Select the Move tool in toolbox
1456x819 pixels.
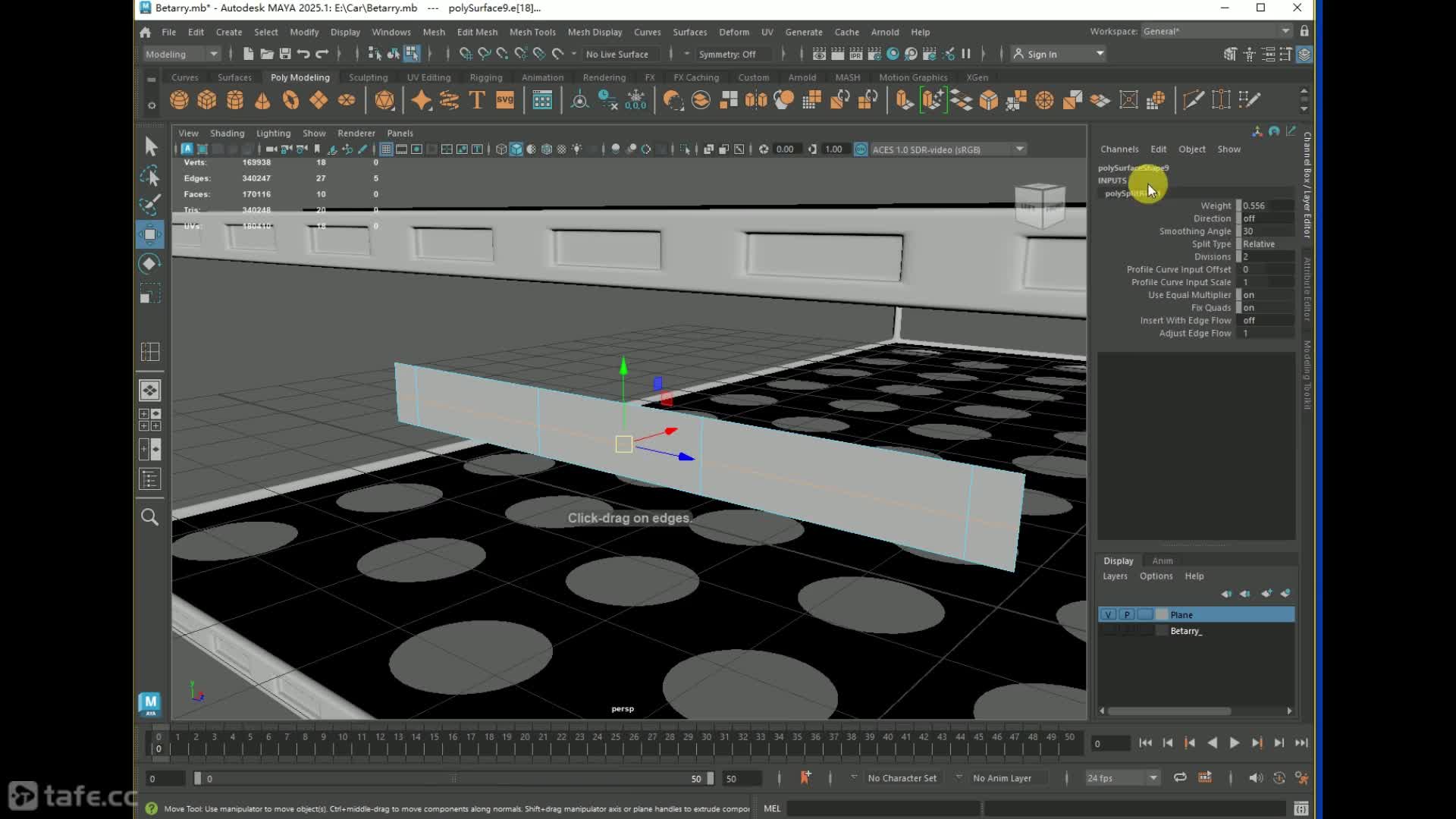pos(149,234)
